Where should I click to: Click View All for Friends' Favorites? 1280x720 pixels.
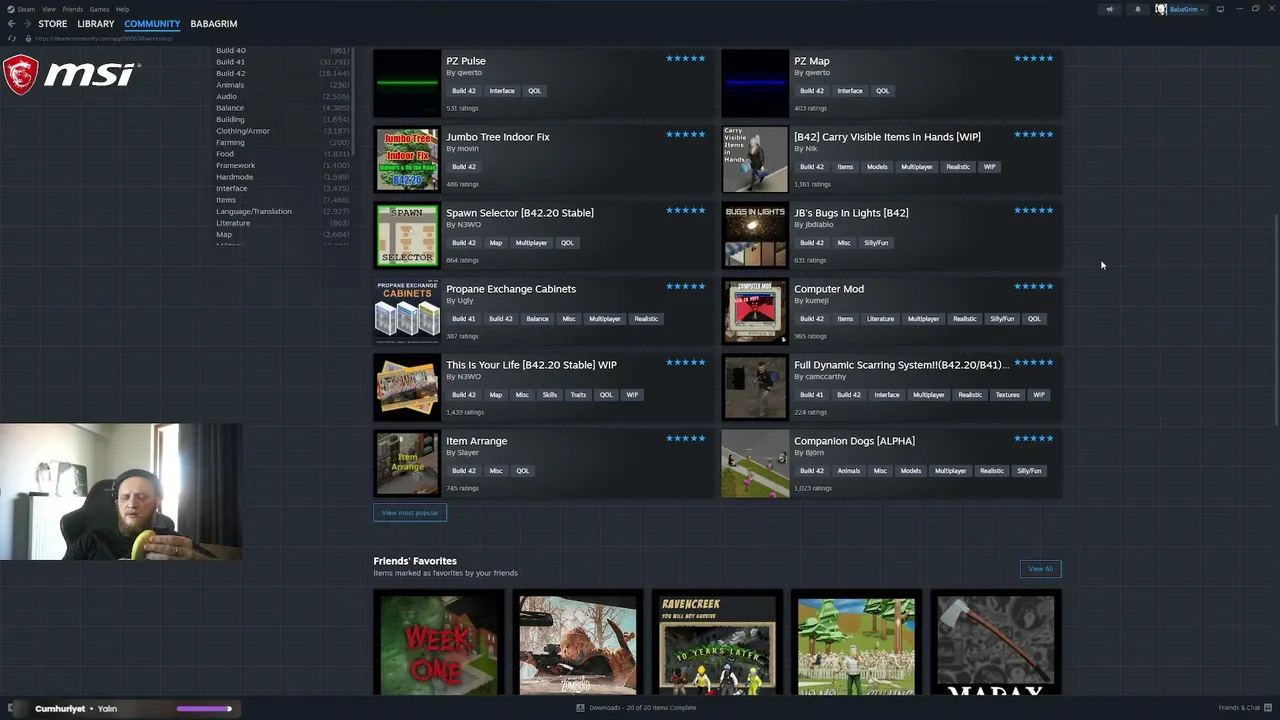click(x=1040, y=569)
